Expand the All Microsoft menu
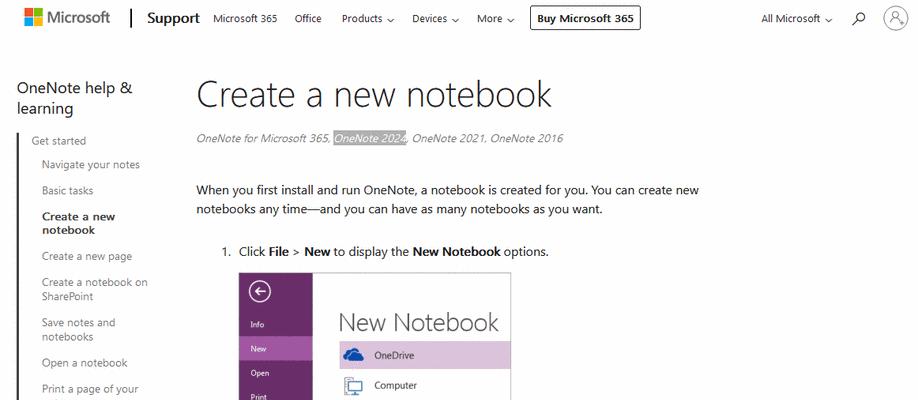Image resolution: width=918 pixels, height=400 pixels. [796, 19]
